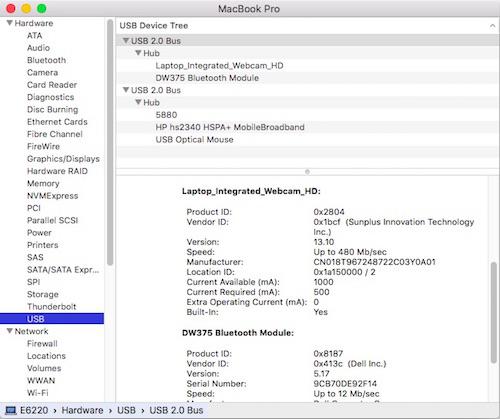The height and width of the screenshot is (419, 500).
Task: Select Diagnostics in the sidebar
Action: pyautogui.click(x=50, y=97)
